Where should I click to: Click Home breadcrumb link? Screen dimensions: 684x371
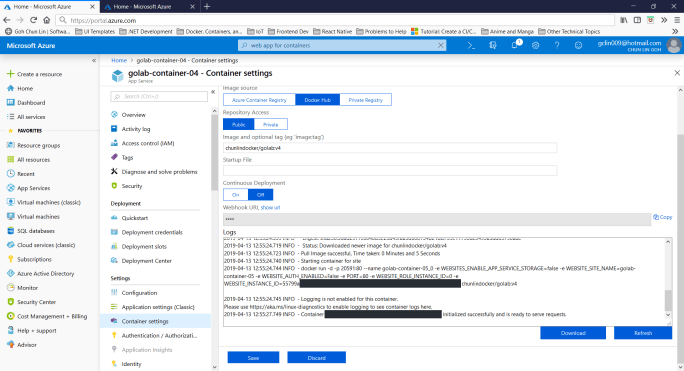point(119,60)
